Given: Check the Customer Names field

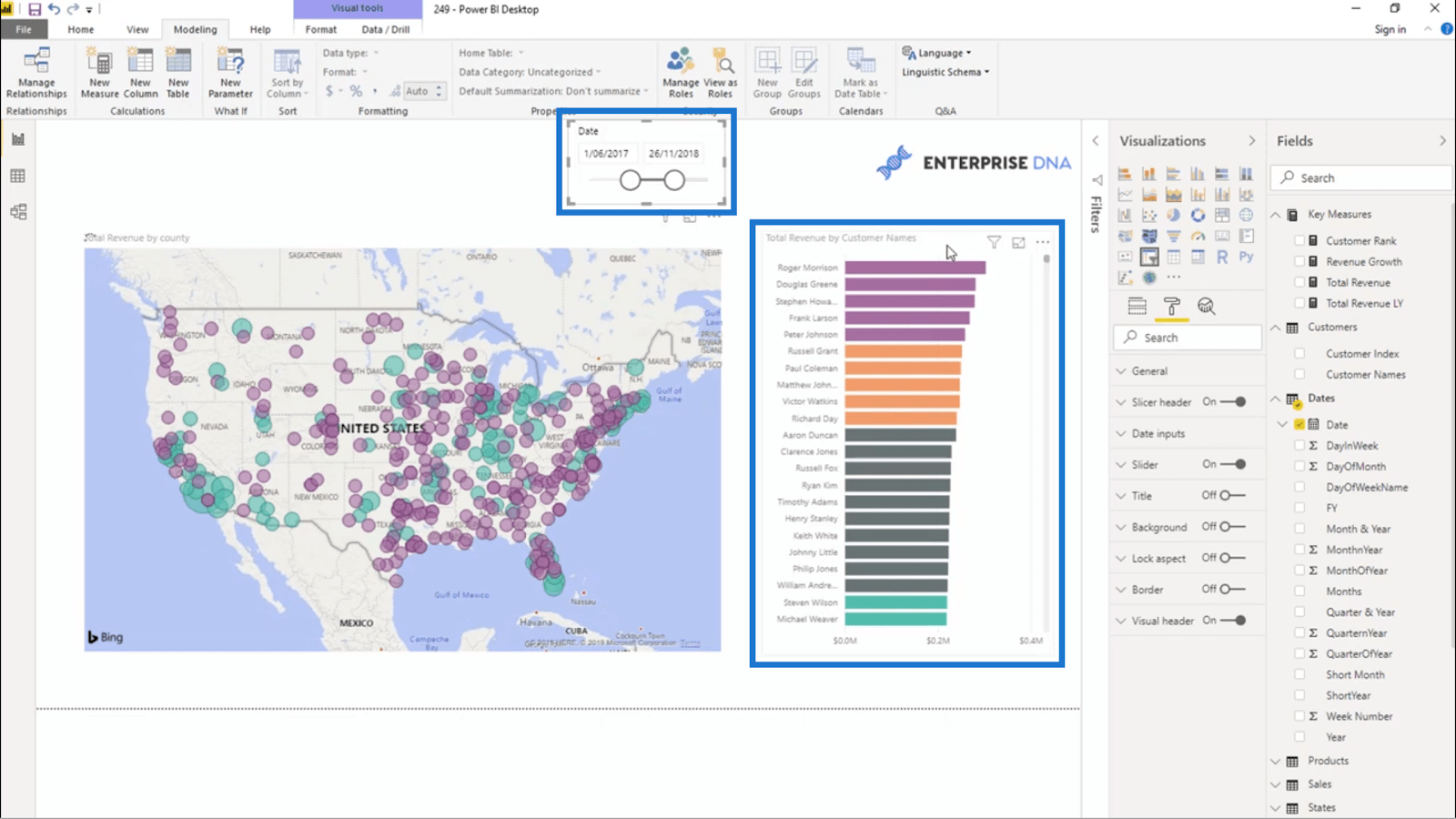Looking at the screenshot, I should (1299, 375).
